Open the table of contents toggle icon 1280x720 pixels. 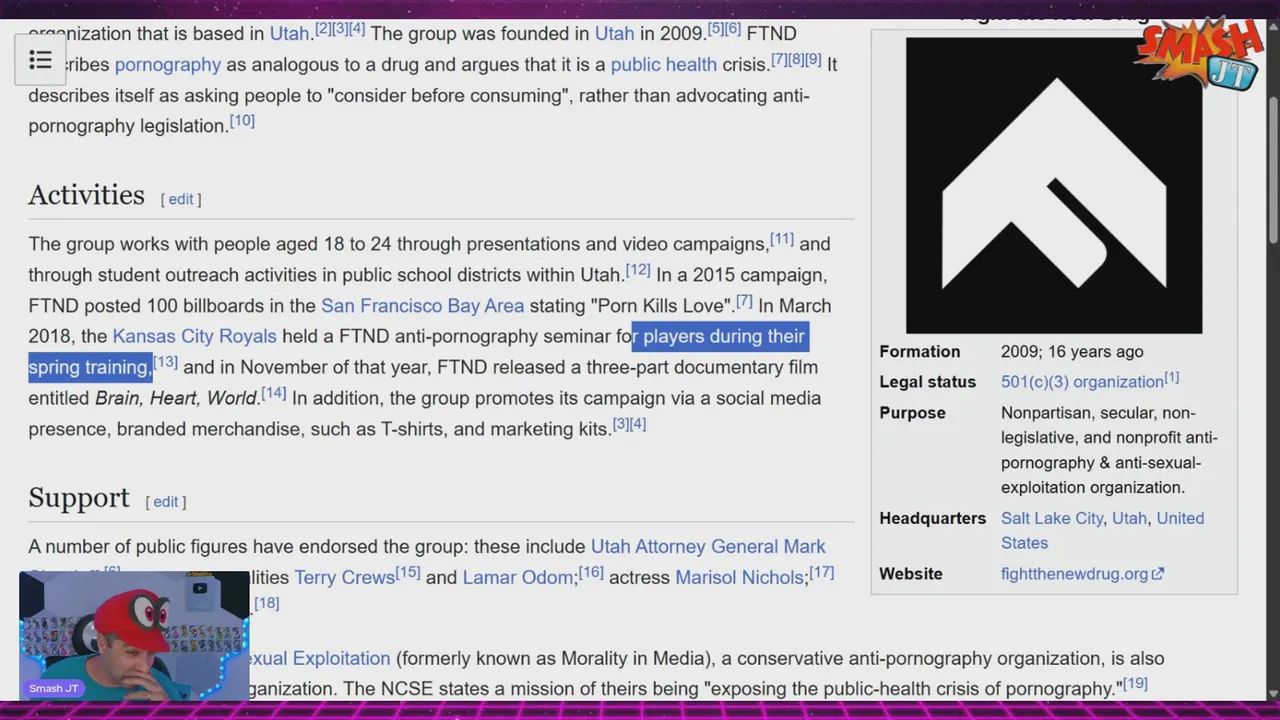(40, 60)
